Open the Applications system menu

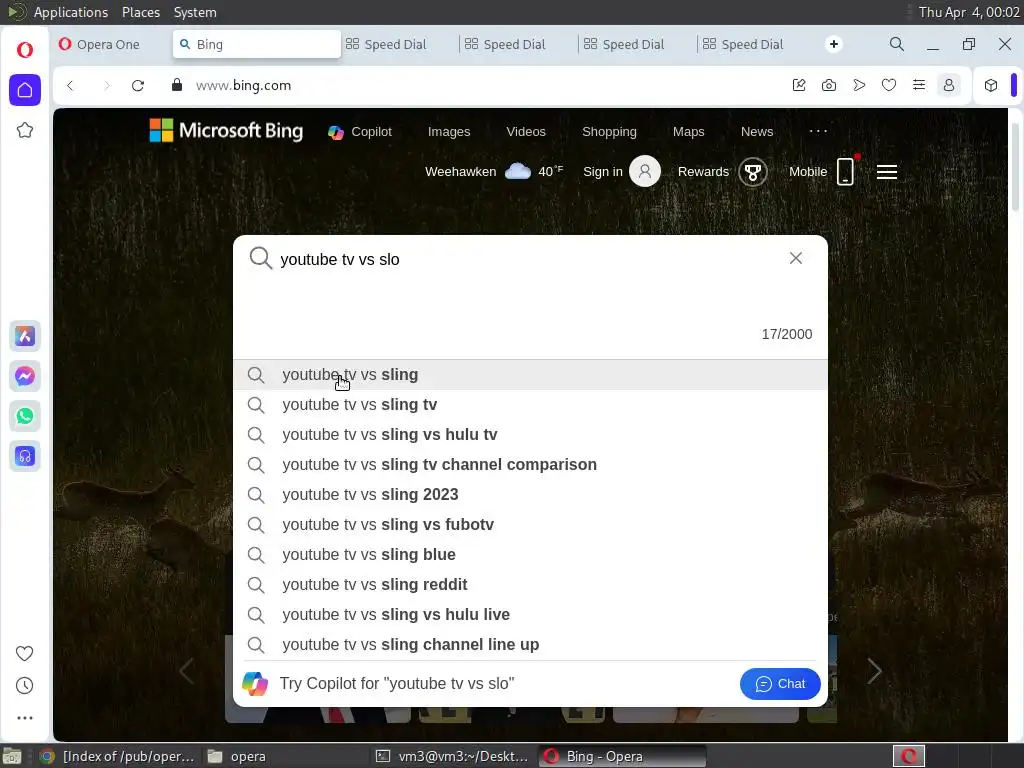pos(71,12)
